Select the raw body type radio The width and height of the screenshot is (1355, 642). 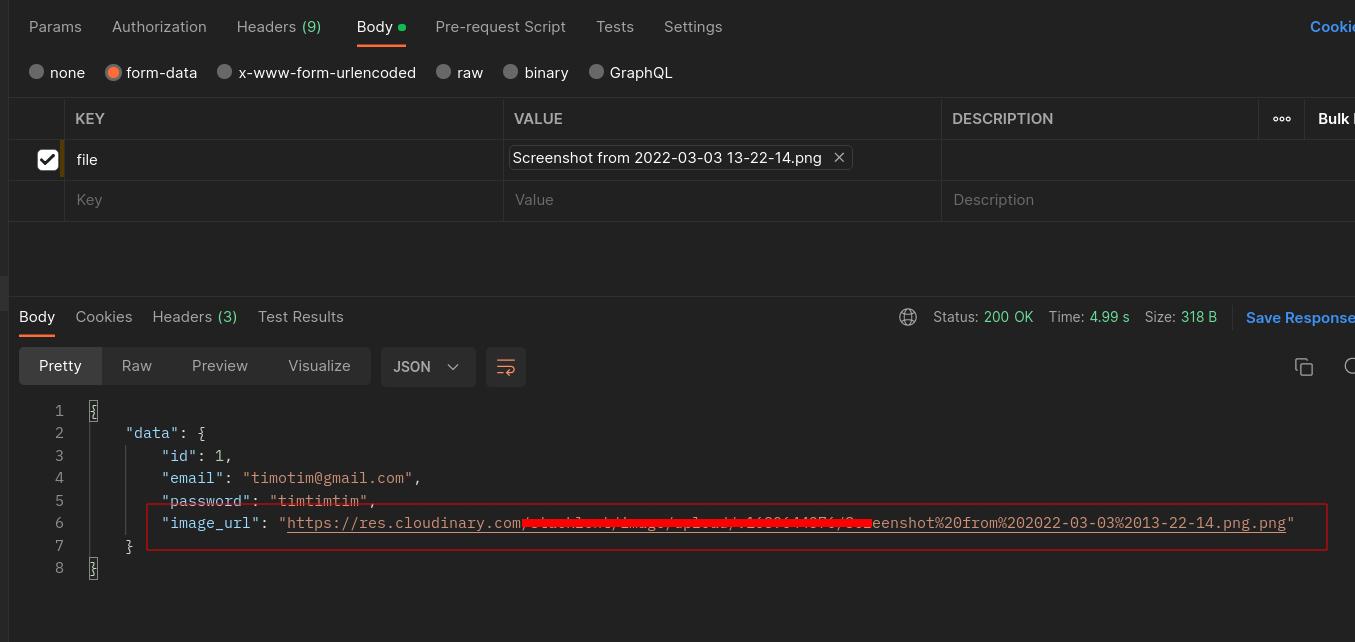point(444,72)
